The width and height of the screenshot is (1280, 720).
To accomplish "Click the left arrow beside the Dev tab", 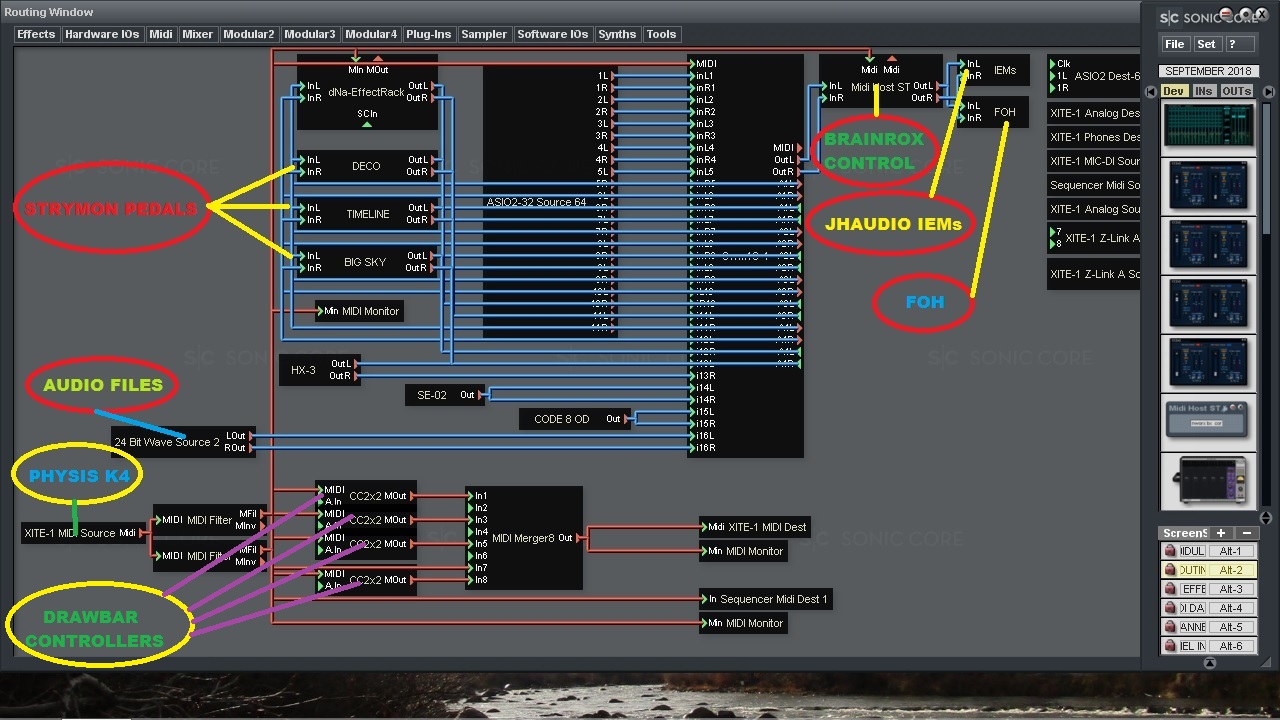I will (x=1152, y=91).
